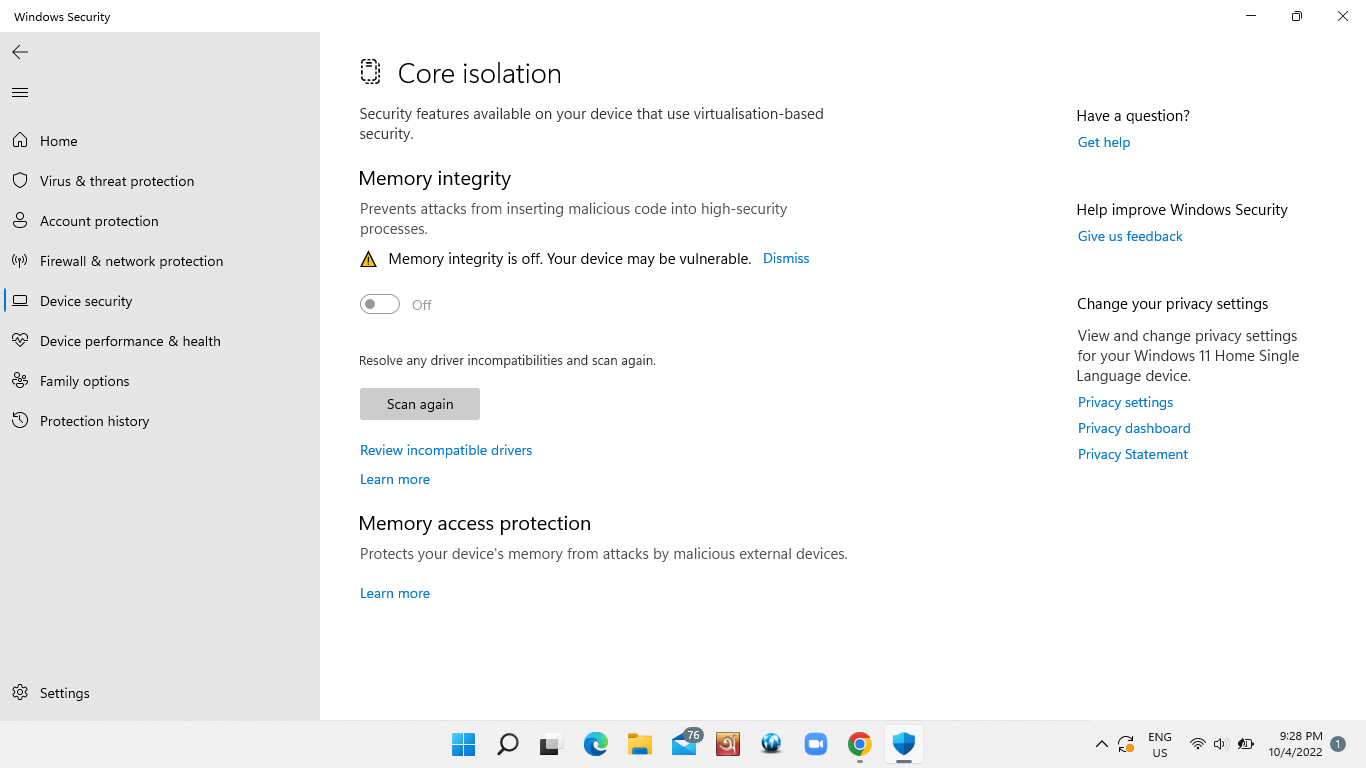View Protection history via its clock icon
This screenshot has height=768, width=1366.
[21, 421]
